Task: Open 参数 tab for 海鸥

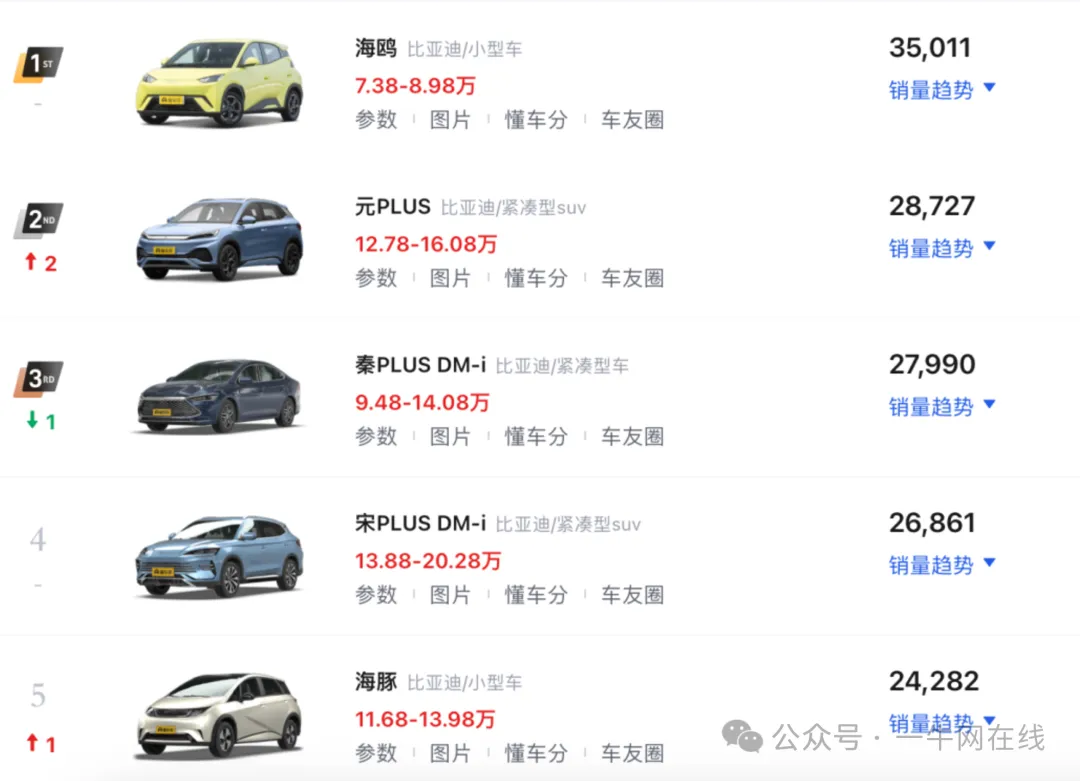Action: (x=376, y=120)
